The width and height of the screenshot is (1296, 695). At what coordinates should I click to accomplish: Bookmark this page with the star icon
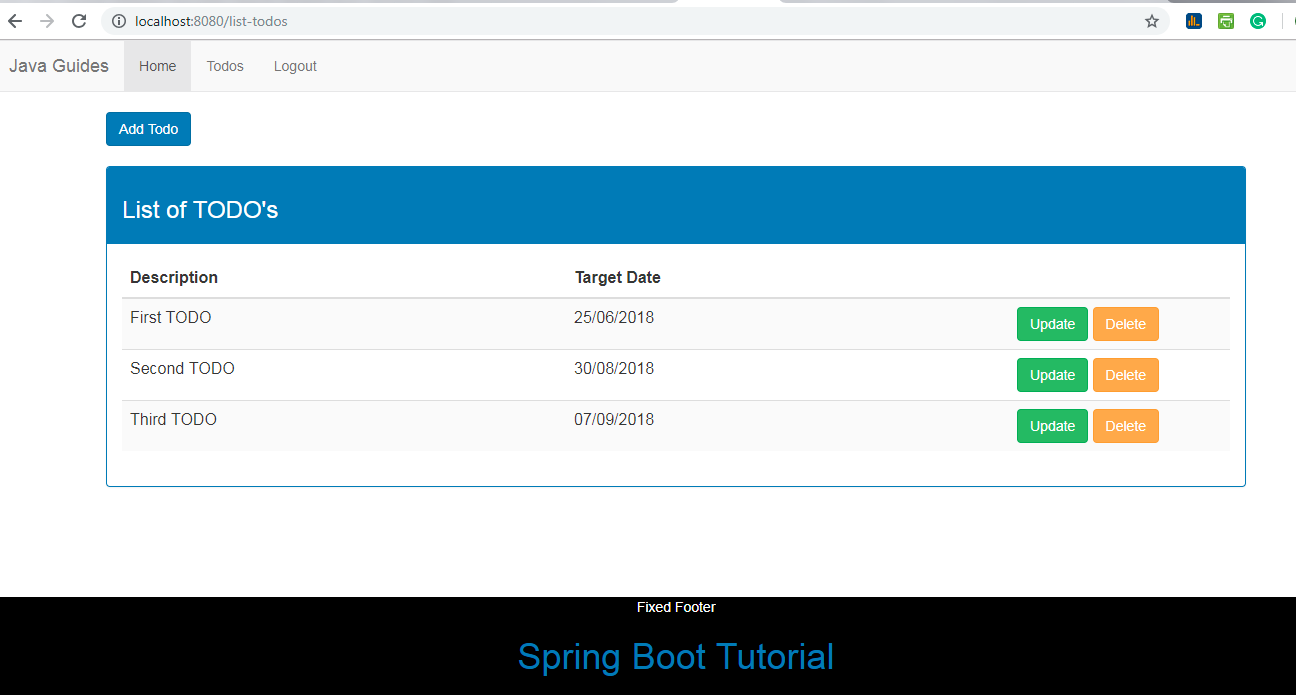tap(1152, 21)
